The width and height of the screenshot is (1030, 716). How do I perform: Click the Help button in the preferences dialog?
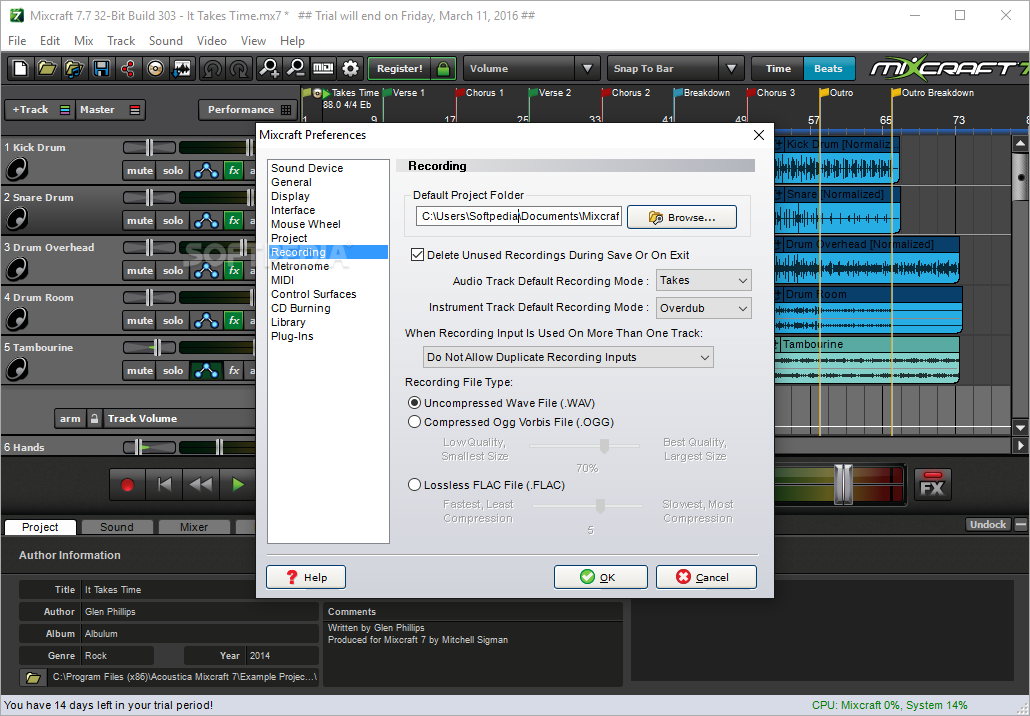coord(306,577)
